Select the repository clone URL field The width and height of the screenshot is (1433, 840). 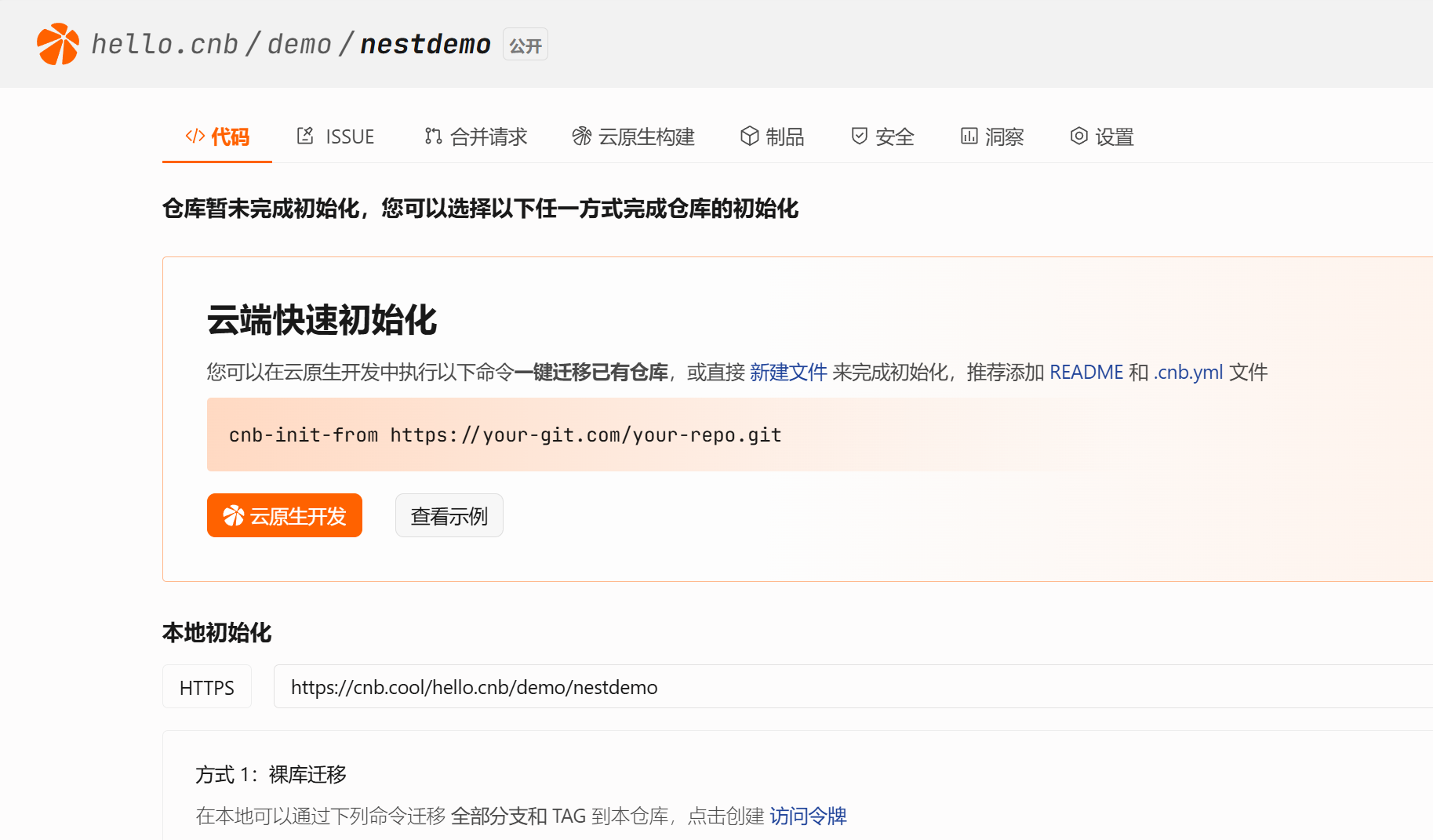pyautogui.click(x=474, y=686)
